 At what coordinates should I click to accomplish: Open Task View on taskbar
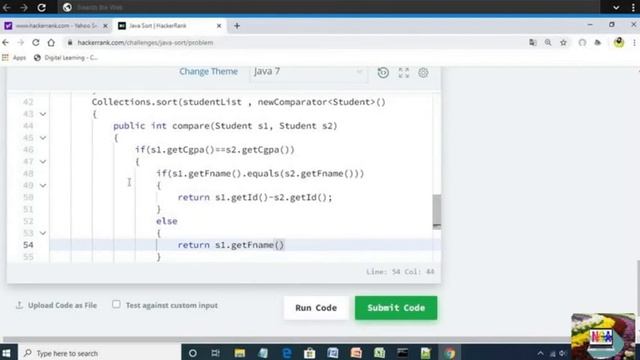[x=215, y=353]
